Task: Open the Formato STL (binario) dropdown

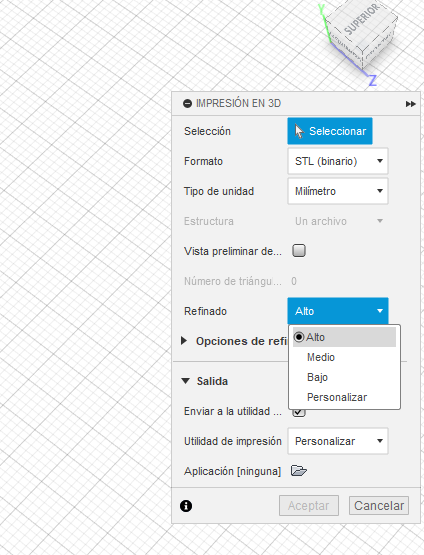Action: click(x=338, y=161)
